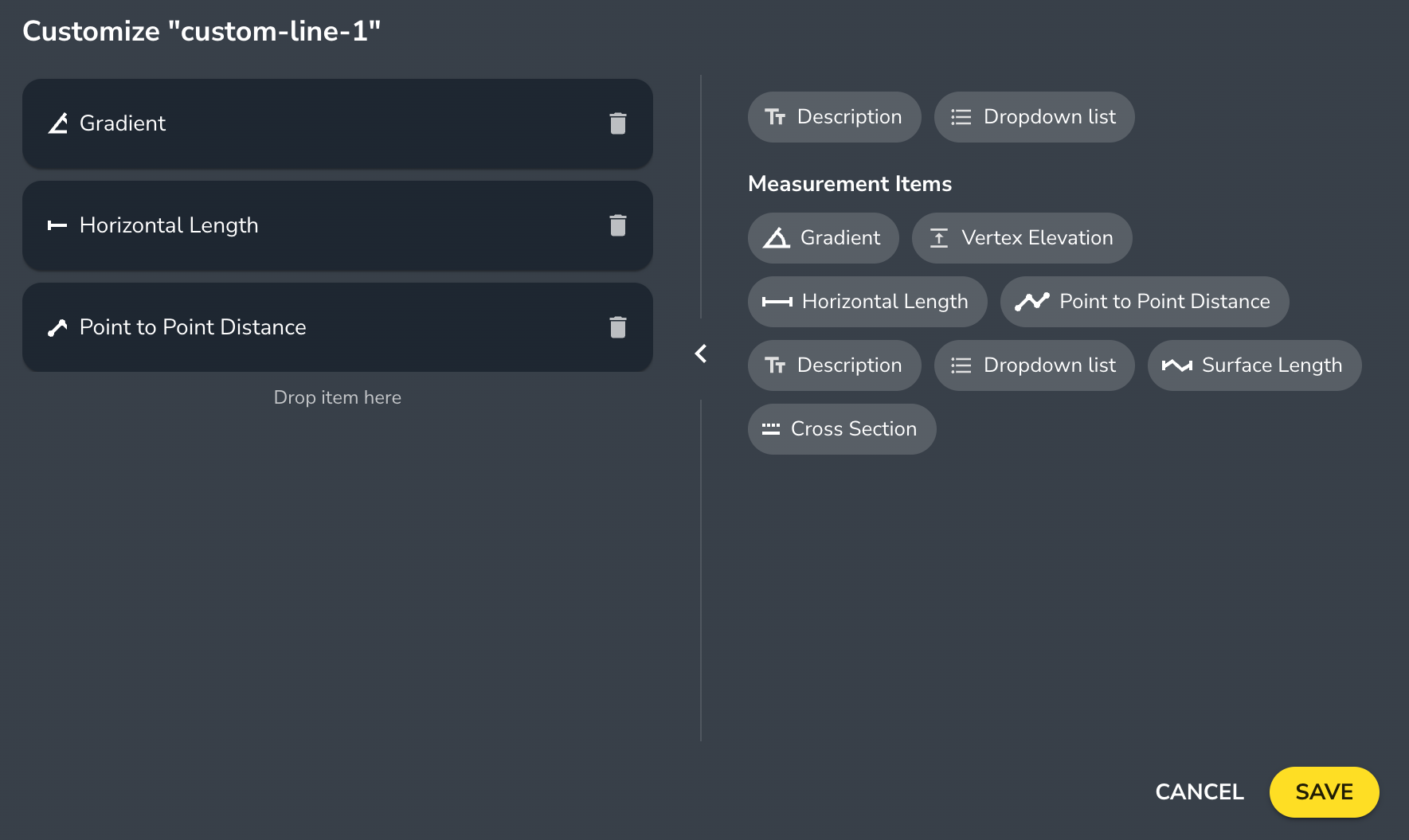This screenshot has width=1409, height=840.
Task: Add the Surface Length measurement chip
Action: pyautogui.click(x=1254, y=365)
